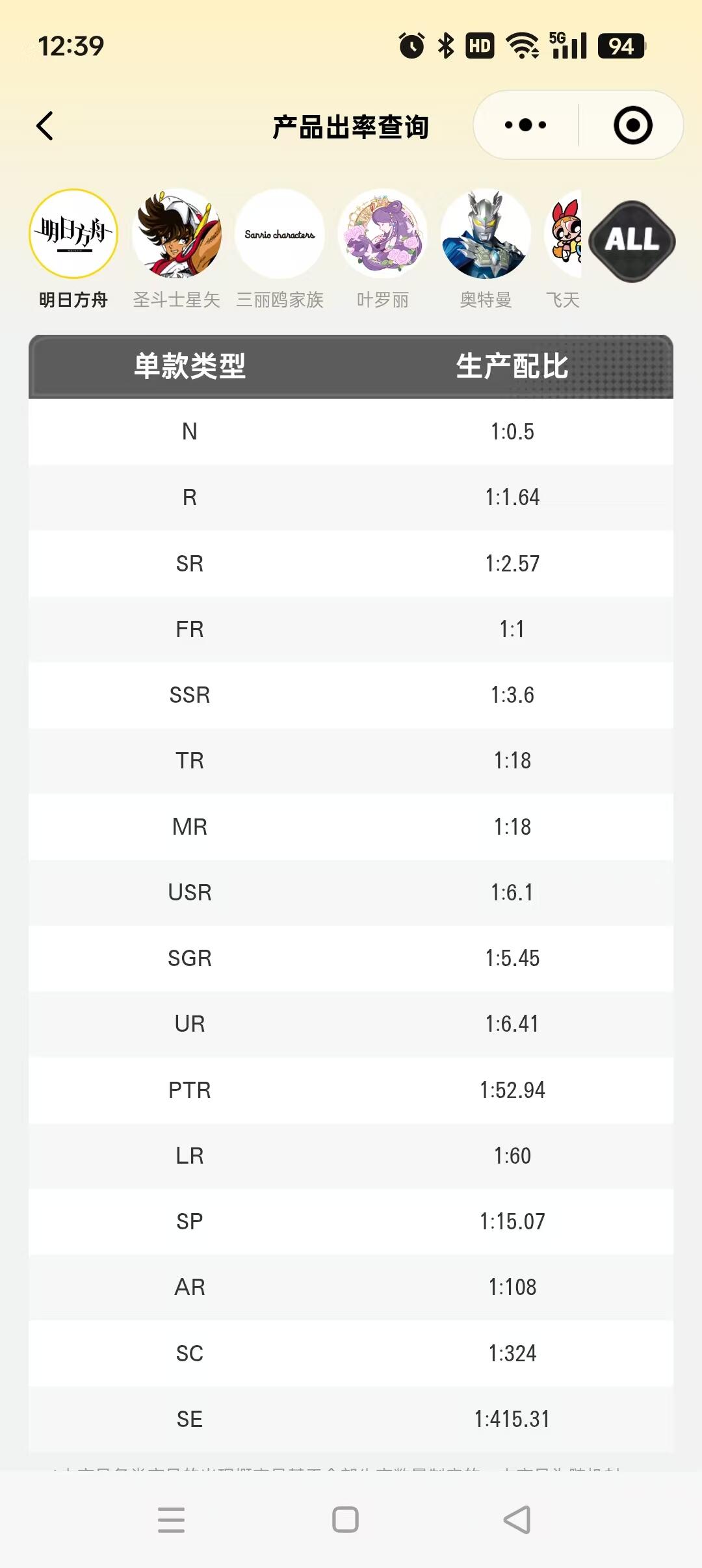Select the SSR rarity row
702x1568 pixels.
(x=351, y=695)
